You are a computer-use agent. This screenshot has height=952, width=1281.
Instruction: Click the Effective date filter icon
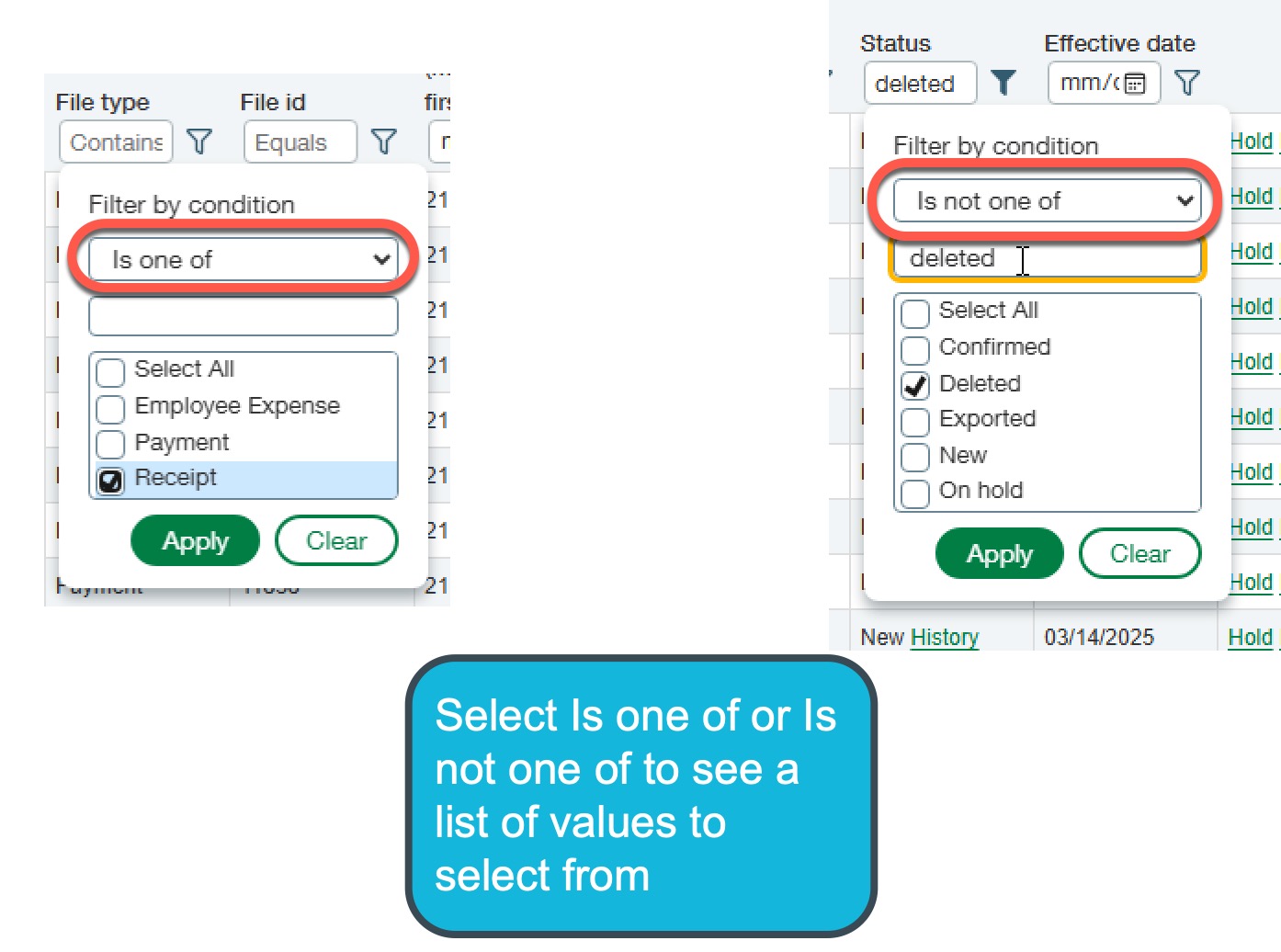tap(1187, 83)
